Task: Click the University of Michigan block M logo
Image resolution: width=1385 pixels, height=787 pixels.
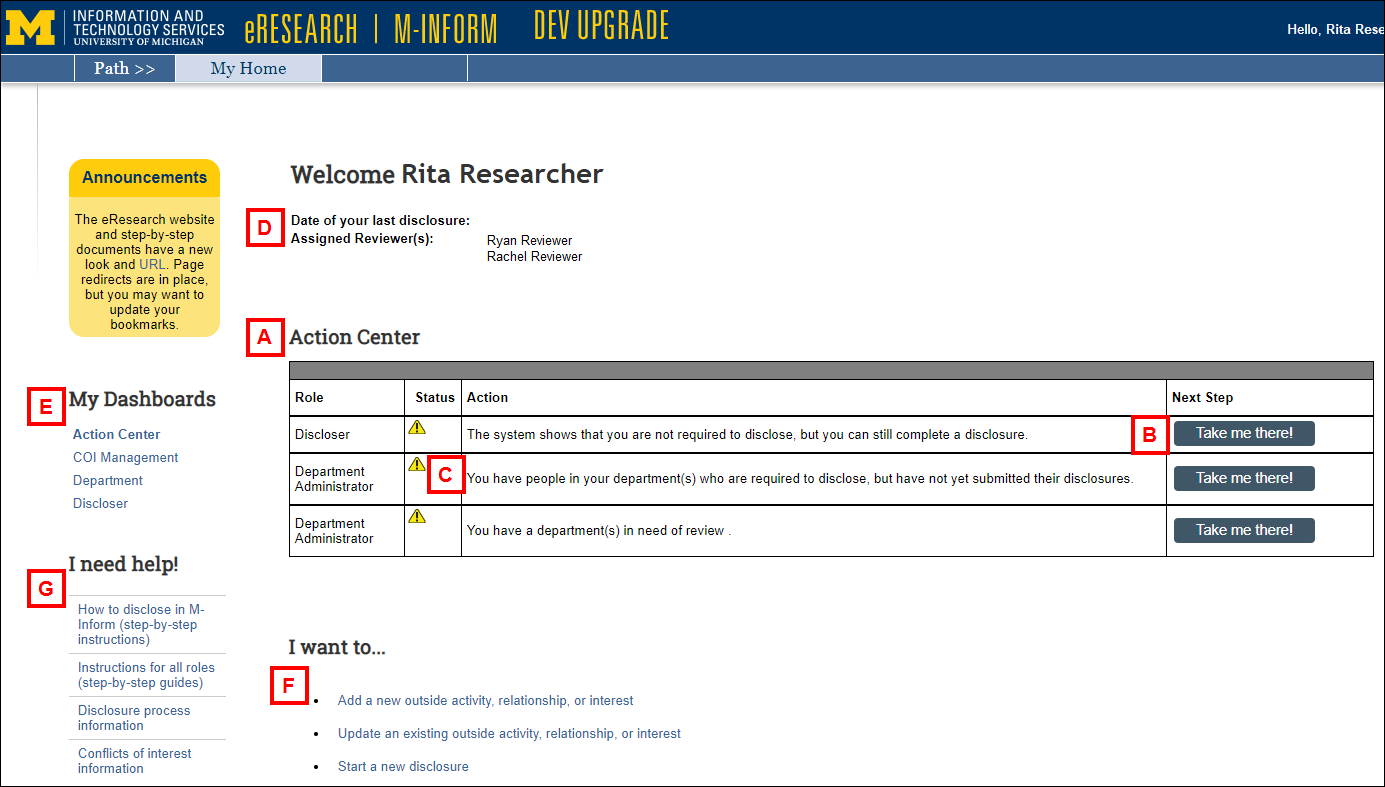Action: 30,27
